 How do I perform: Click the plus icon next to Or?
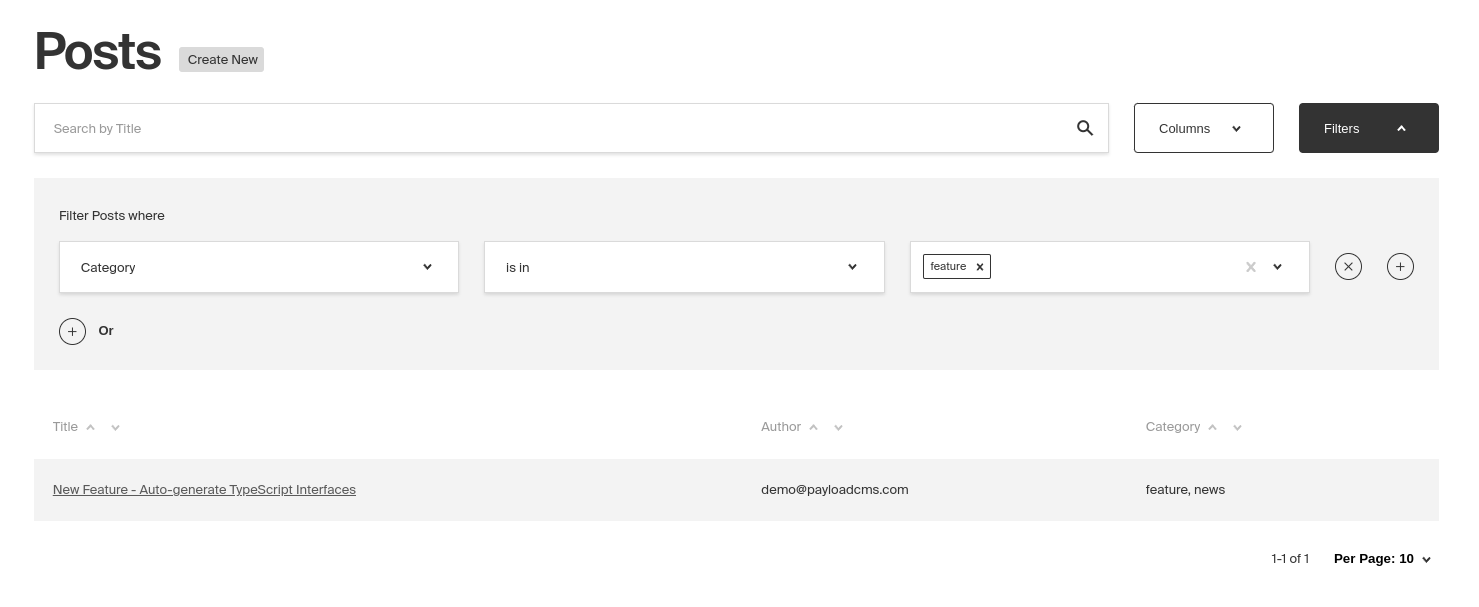pos(72,331)
